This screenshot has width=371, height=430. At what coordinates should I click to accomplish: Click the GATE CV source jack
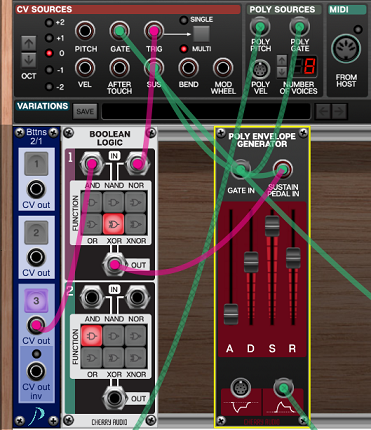point(119,31)
